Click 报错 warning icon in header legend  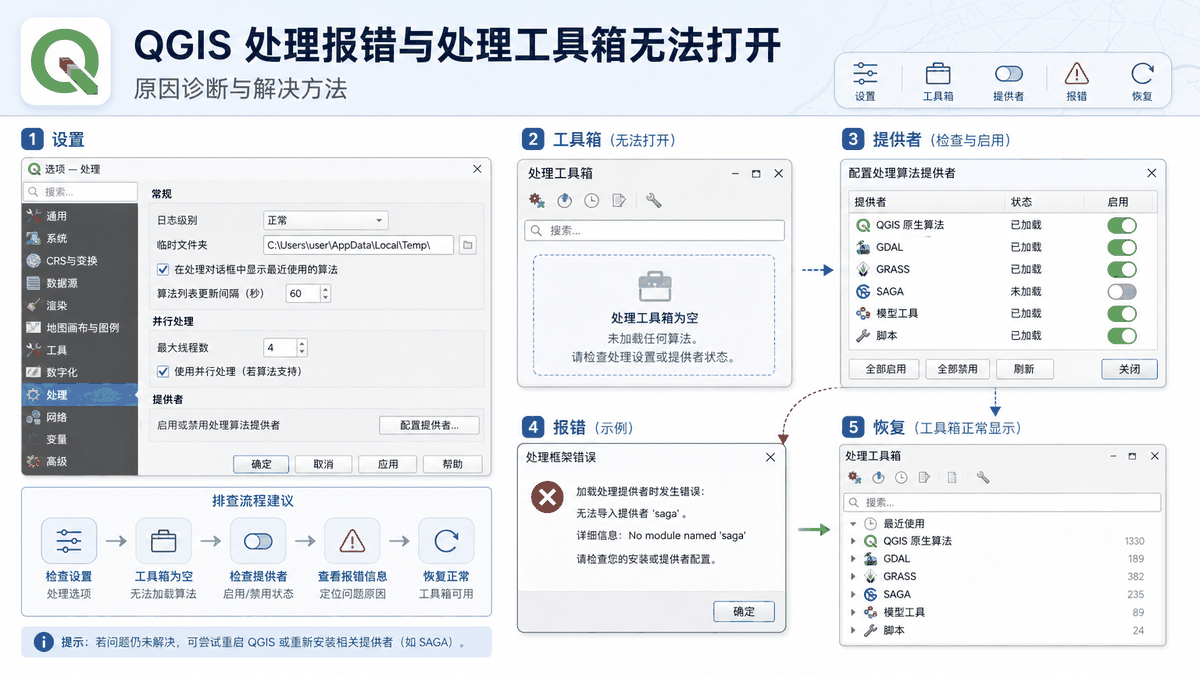click(x=1076, y=74)
